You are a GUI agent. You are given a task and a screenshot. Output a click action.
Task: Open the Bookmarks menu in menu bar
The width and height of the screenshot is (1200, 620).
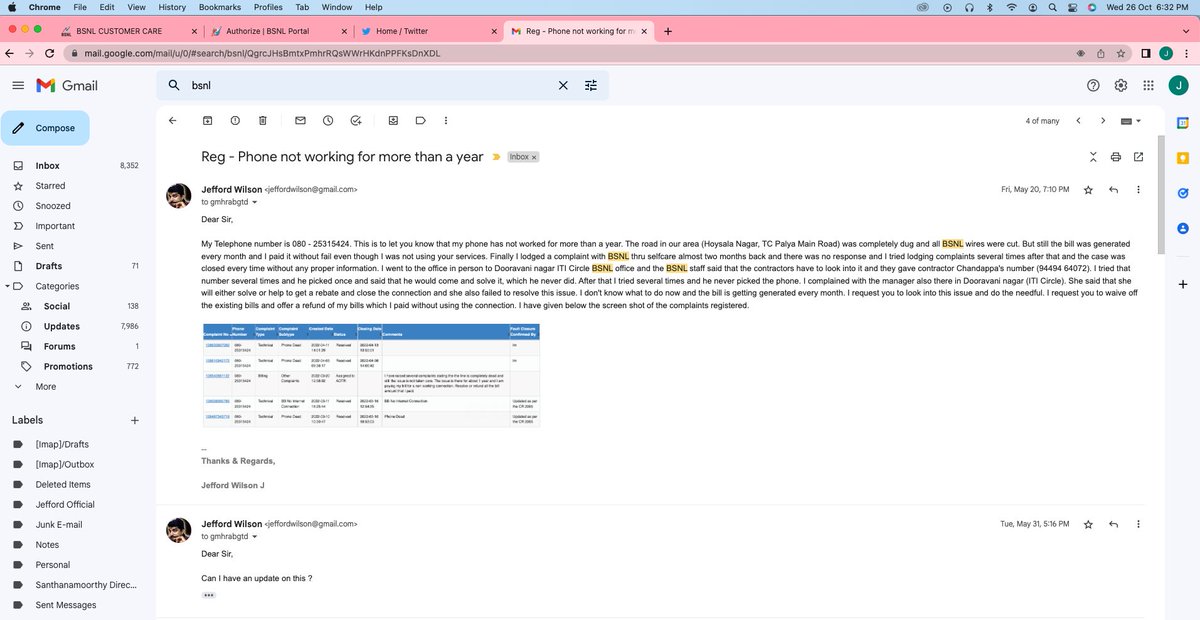(218, 7)
